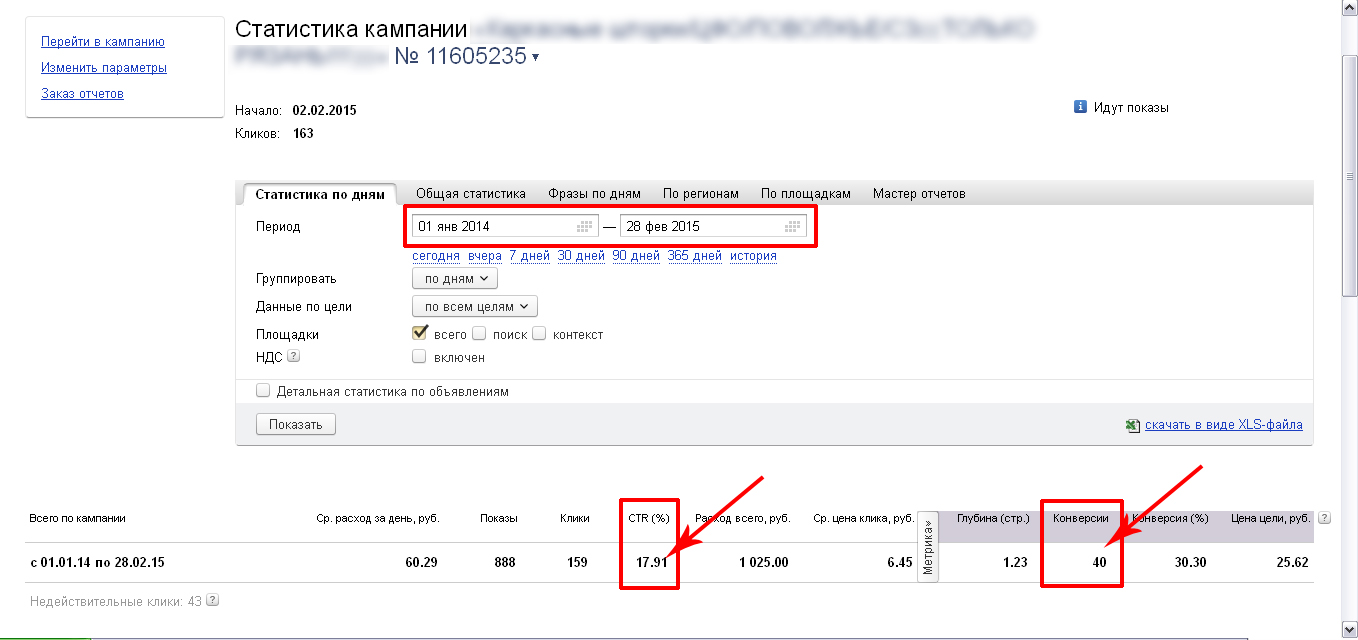Set period to сегодня
The image size is (1358, 640).
(436, 256)
